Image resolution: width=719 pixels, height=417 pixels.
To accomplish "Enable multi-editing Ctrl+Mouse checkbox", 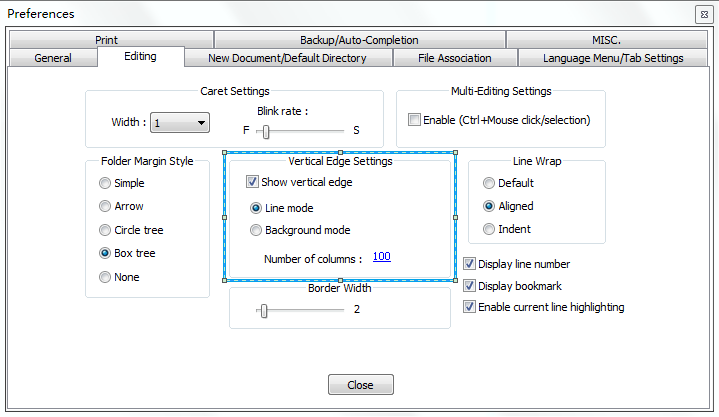I will 415,120.
